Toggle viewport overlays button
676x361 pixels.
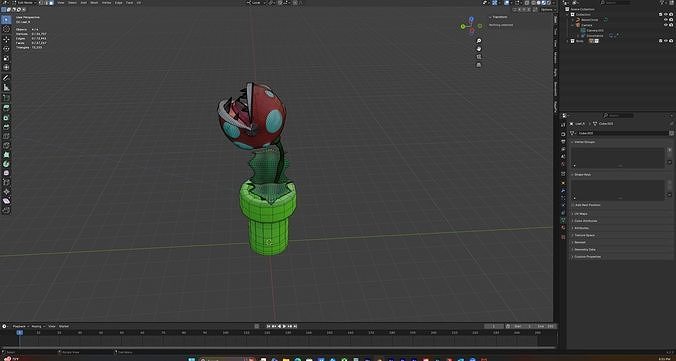tap(507, 3)
